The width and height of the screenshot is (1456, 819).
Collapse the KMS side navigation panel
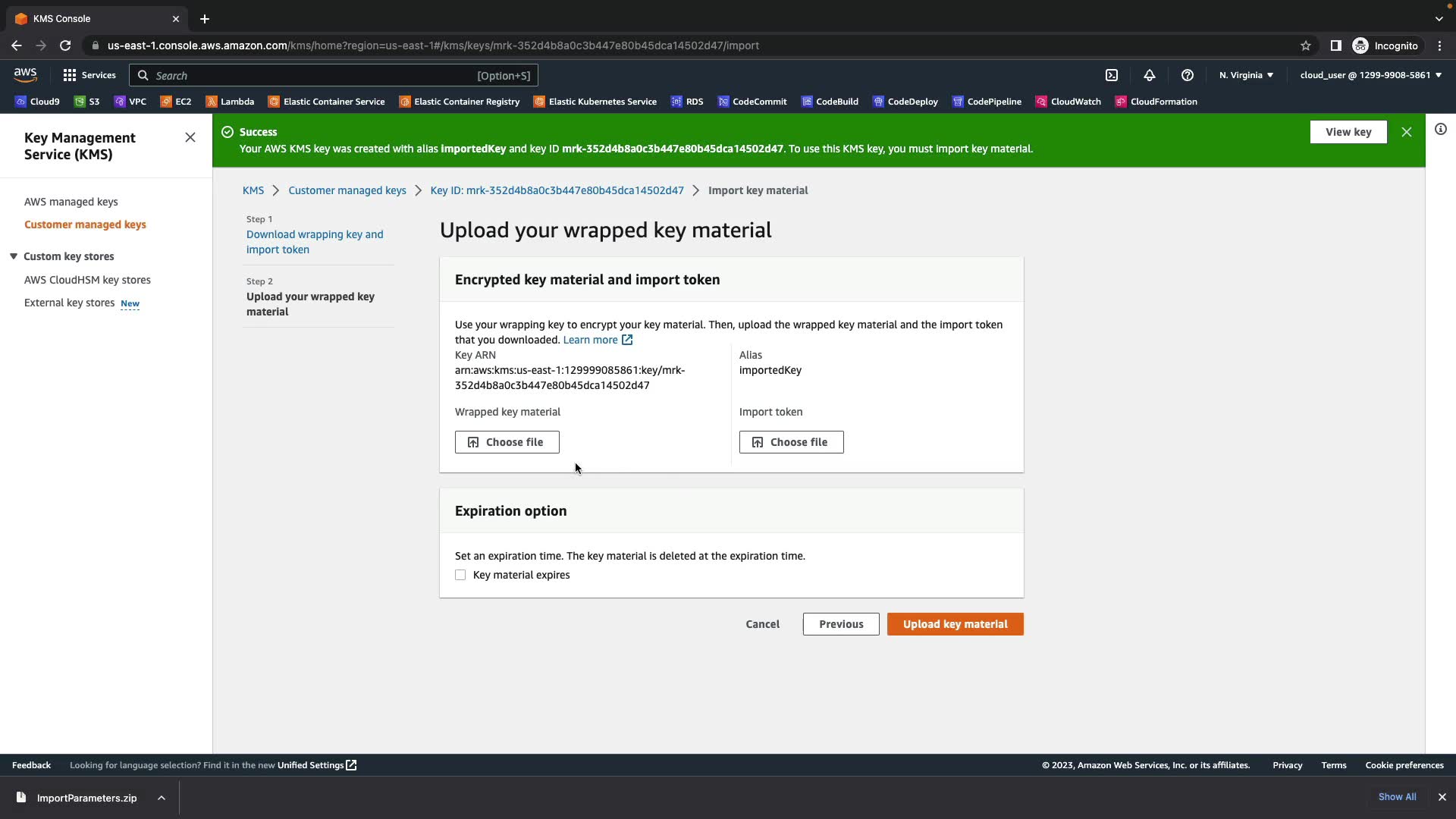point(190,137)
